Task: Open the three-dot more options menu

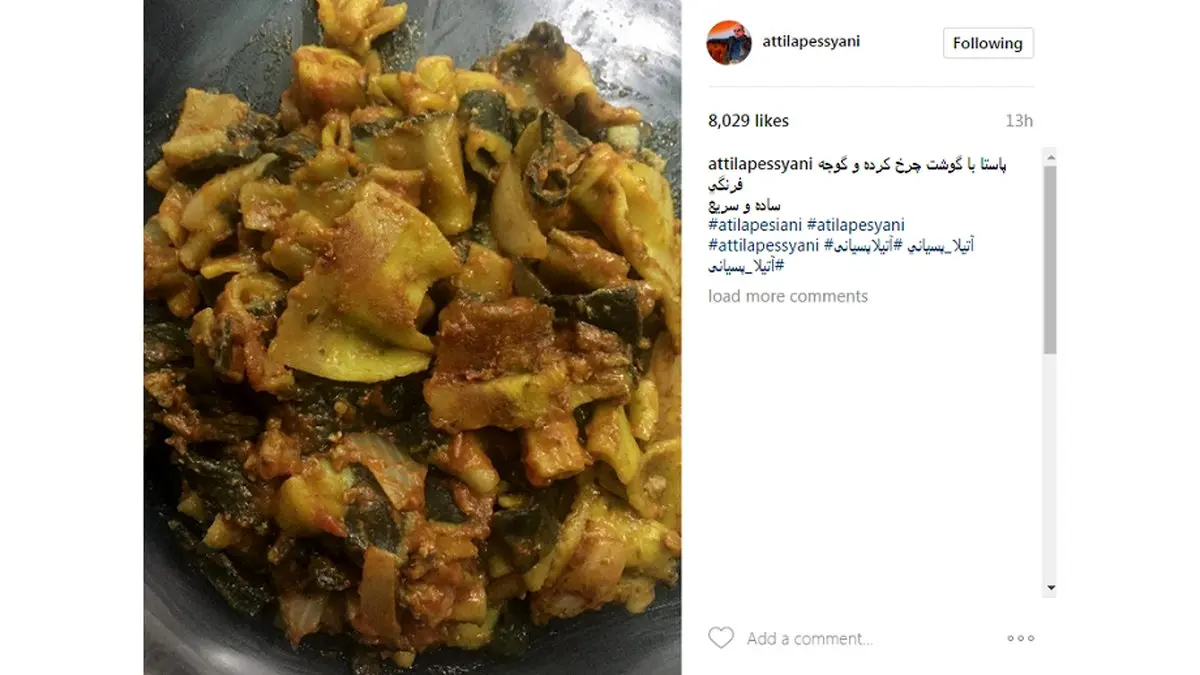Action: pos(1020,638)
